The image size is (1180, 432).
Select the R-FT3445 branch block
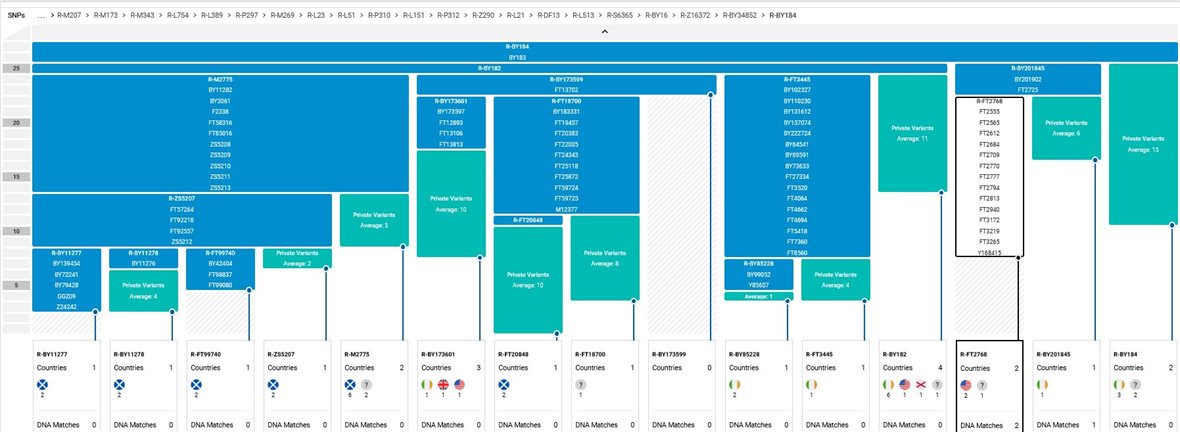tap(799, 79)
